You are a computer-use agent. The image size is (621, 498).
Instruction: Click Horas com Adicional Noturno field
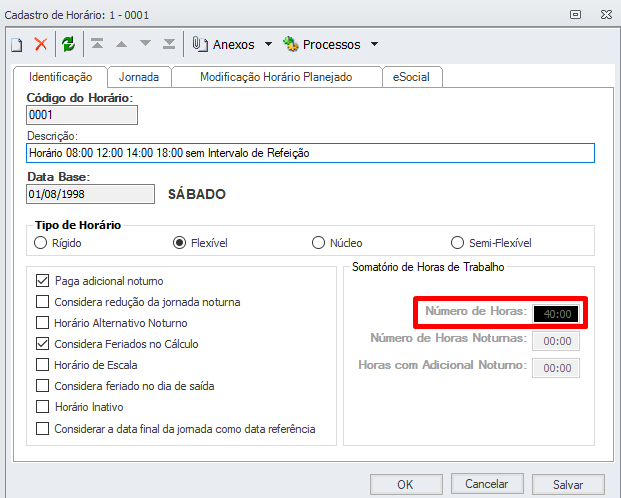[x=556, y=368]
